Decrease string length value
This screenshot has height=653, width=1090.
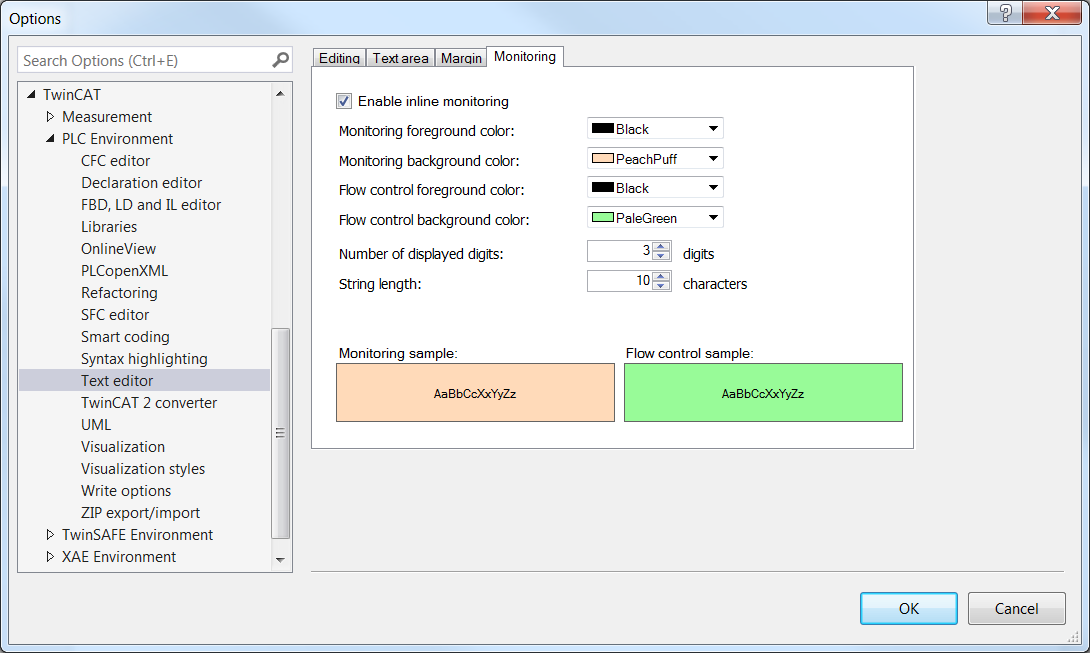[x=662, y=285]
